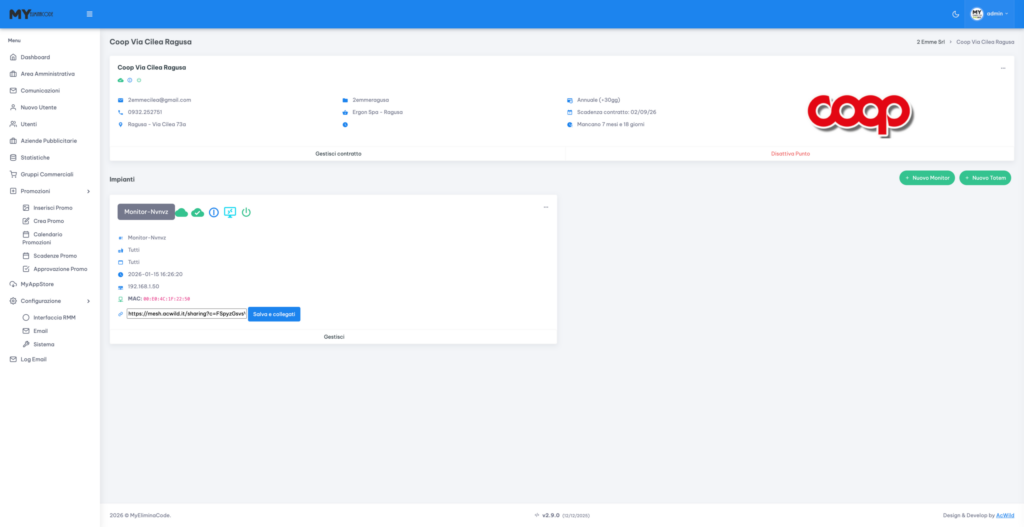
Task: Click blue info circle icon
Action: [x=214, y=212]
